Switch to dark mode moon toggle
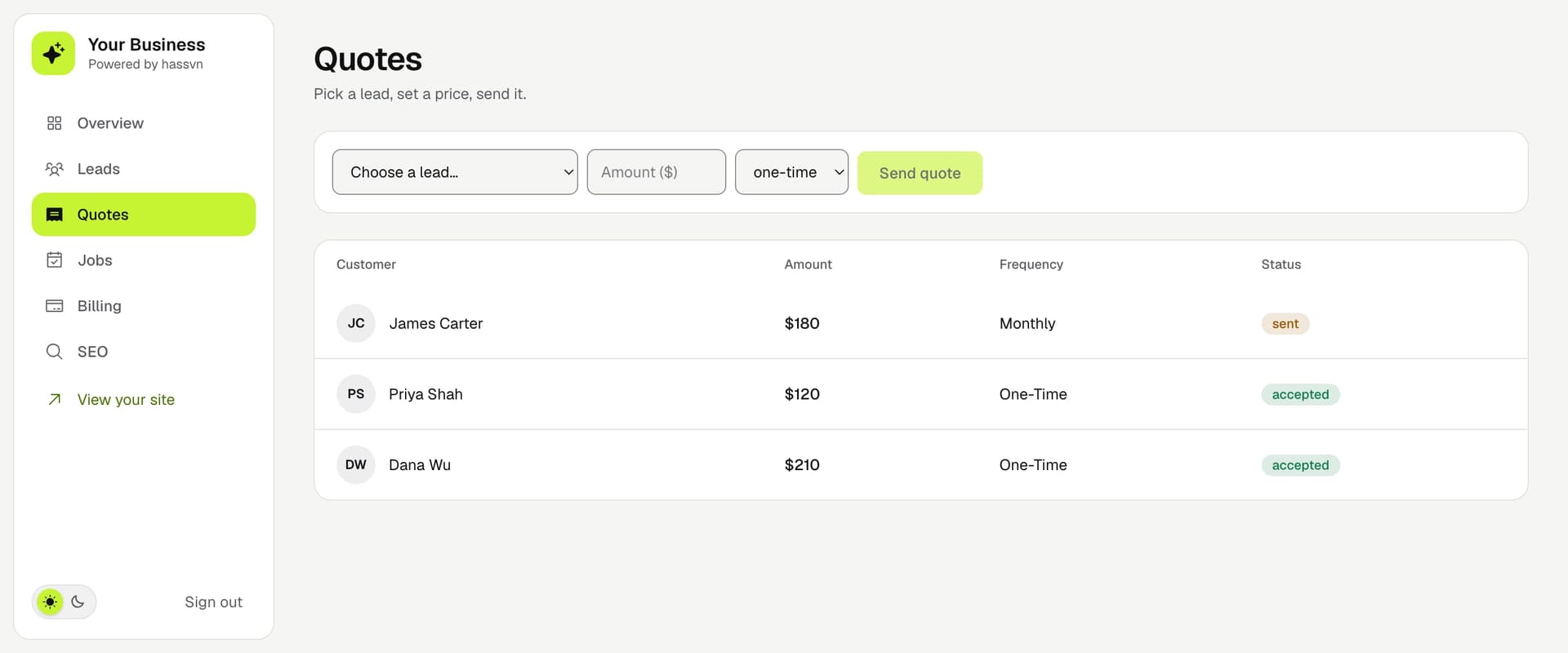1568x653 pixels. [x=78, y=602]
